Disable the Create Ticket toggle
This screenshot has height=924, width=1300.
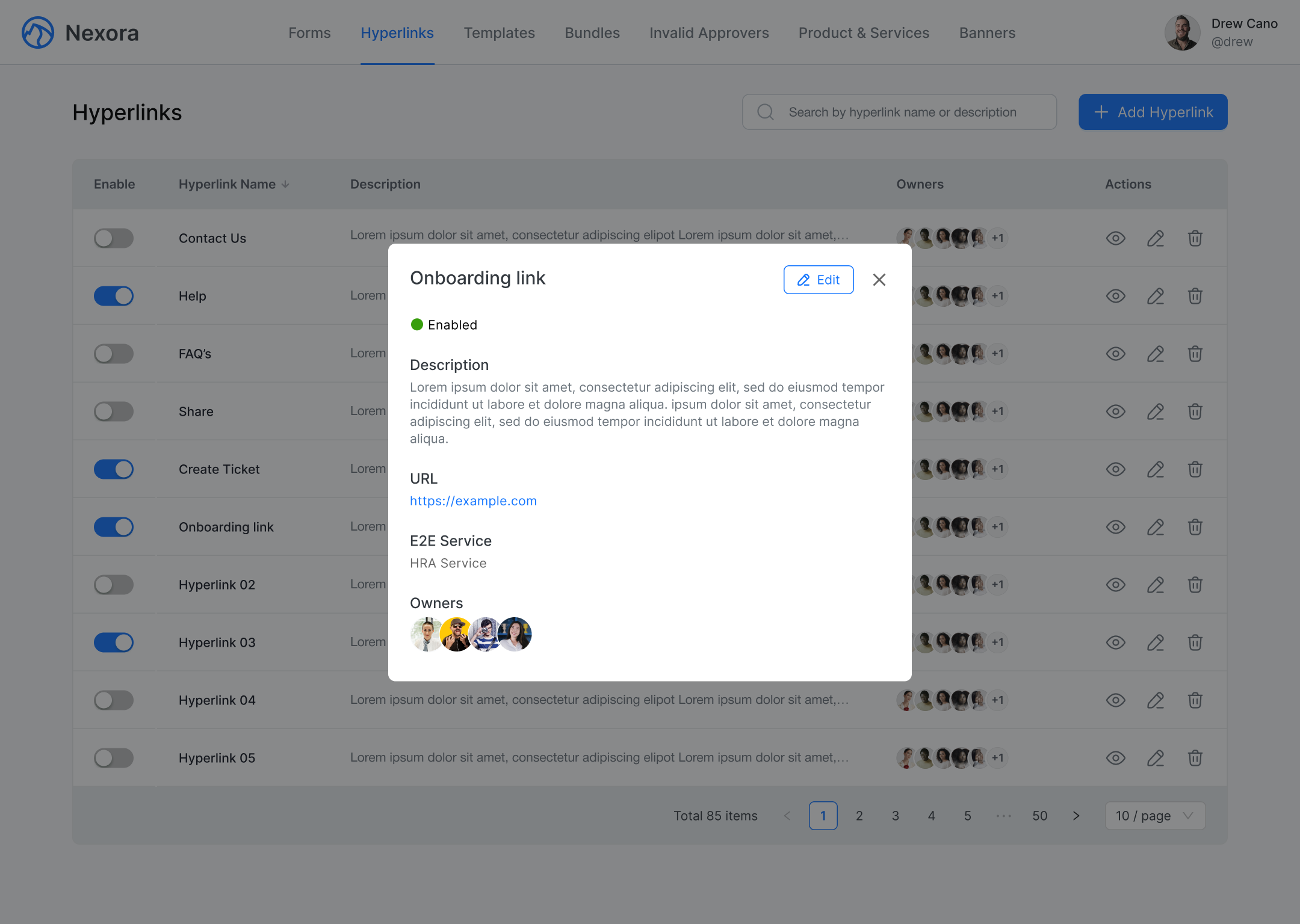tap(114, 469)
